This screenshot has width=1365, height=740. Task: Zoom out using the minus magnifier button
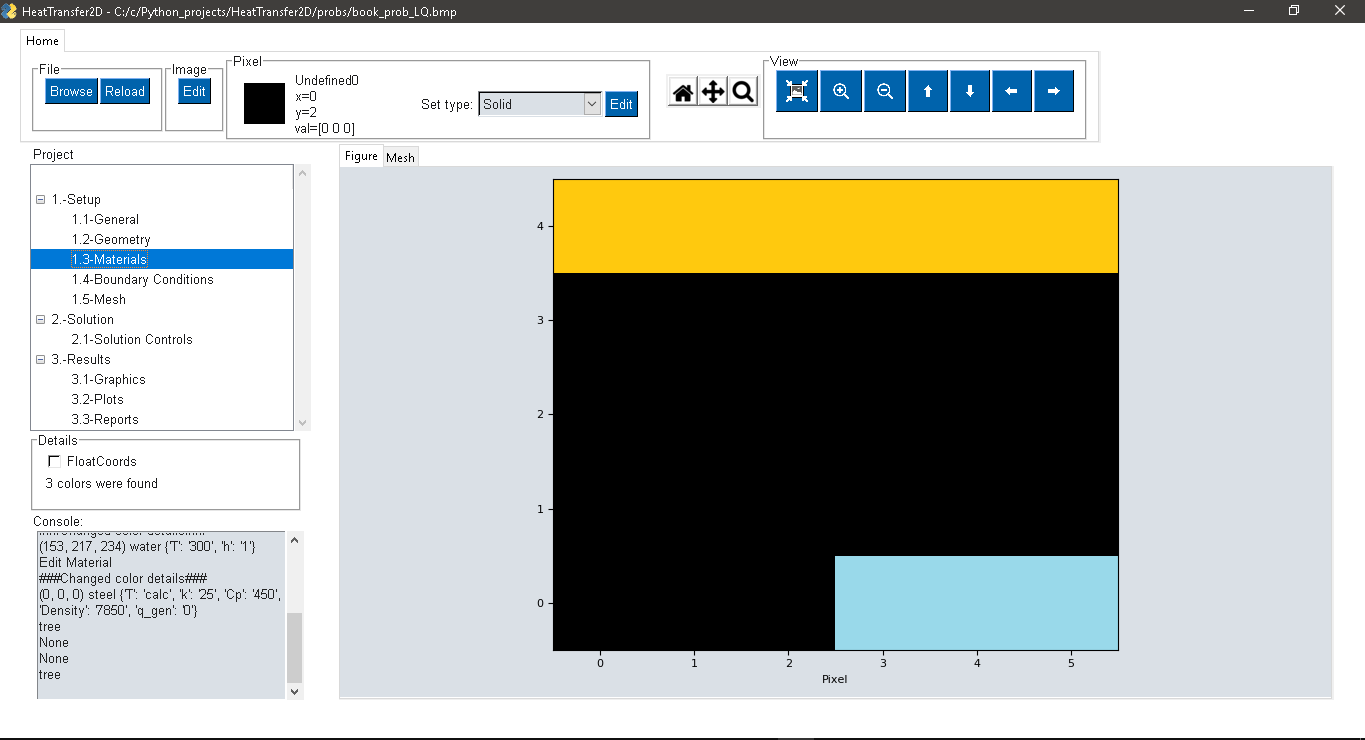click(x=885, y=91)
